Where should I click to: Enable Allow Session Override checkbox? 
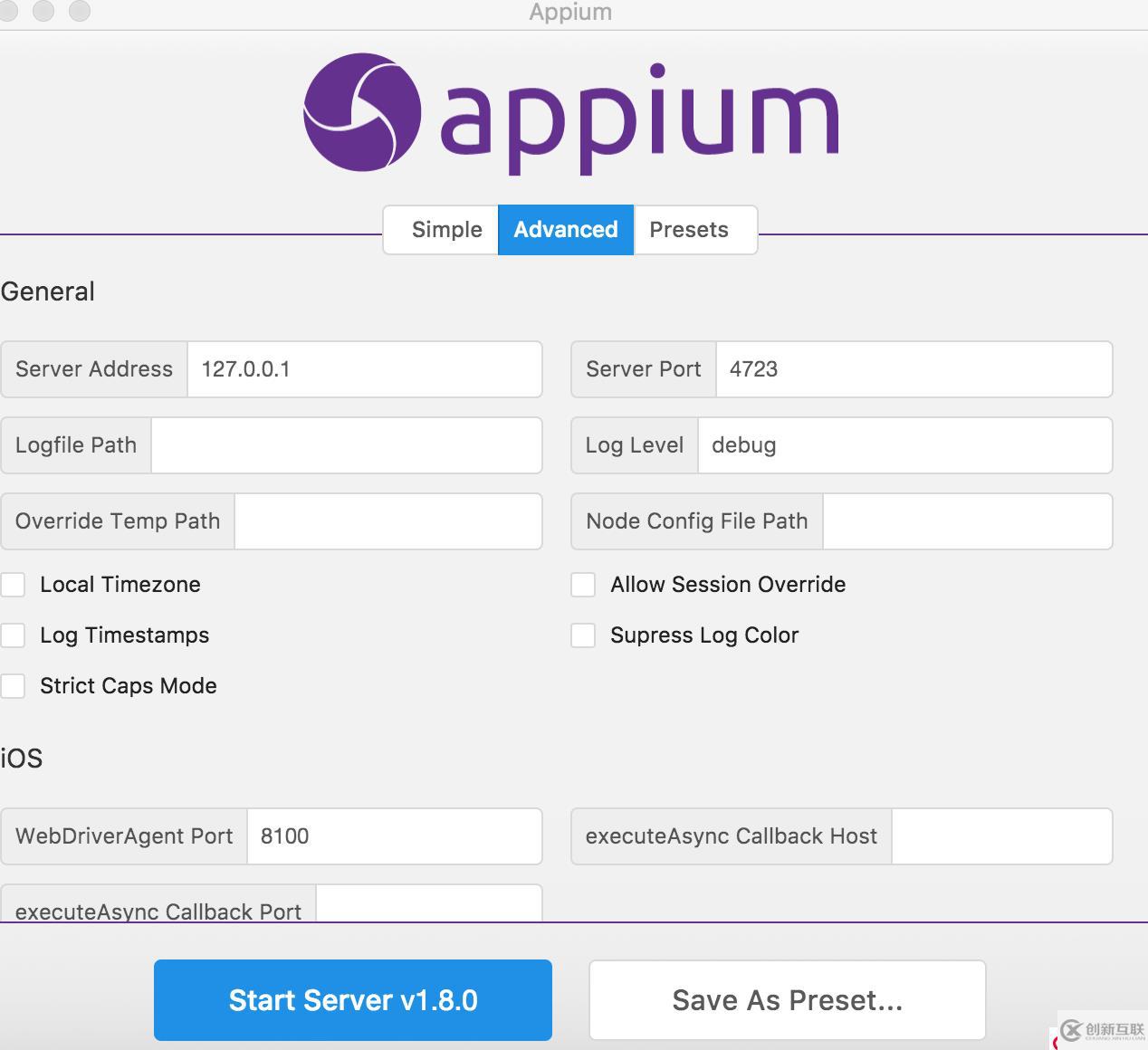coord(583,585)
